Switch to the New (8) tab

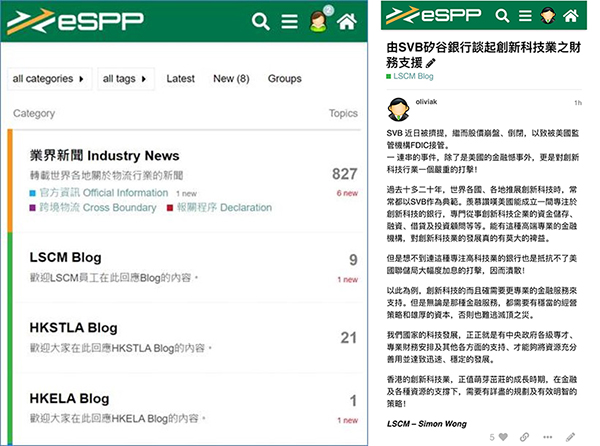[x=231, y=78]
